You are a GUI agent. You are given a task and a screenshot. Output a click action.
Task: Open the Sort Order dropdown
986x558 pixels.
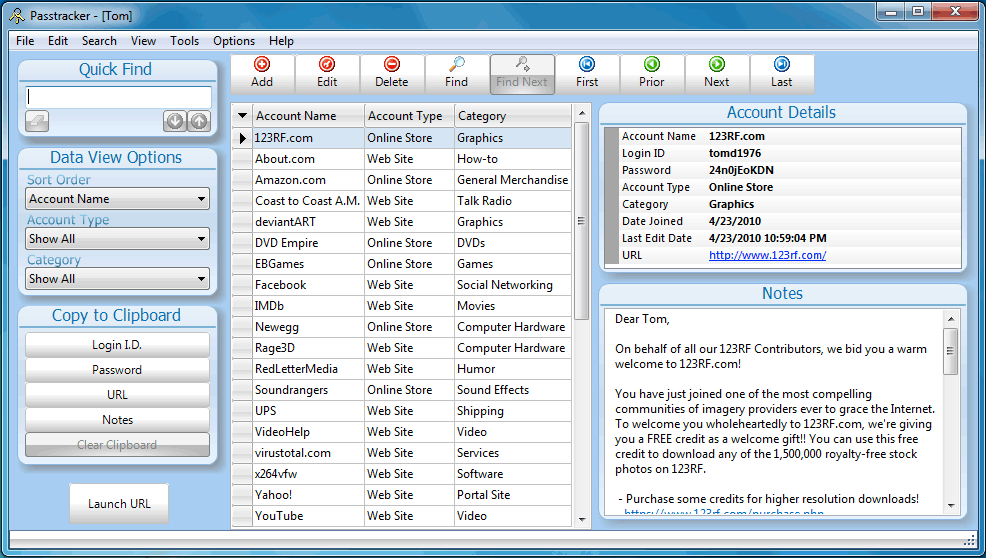coord(118,199)
